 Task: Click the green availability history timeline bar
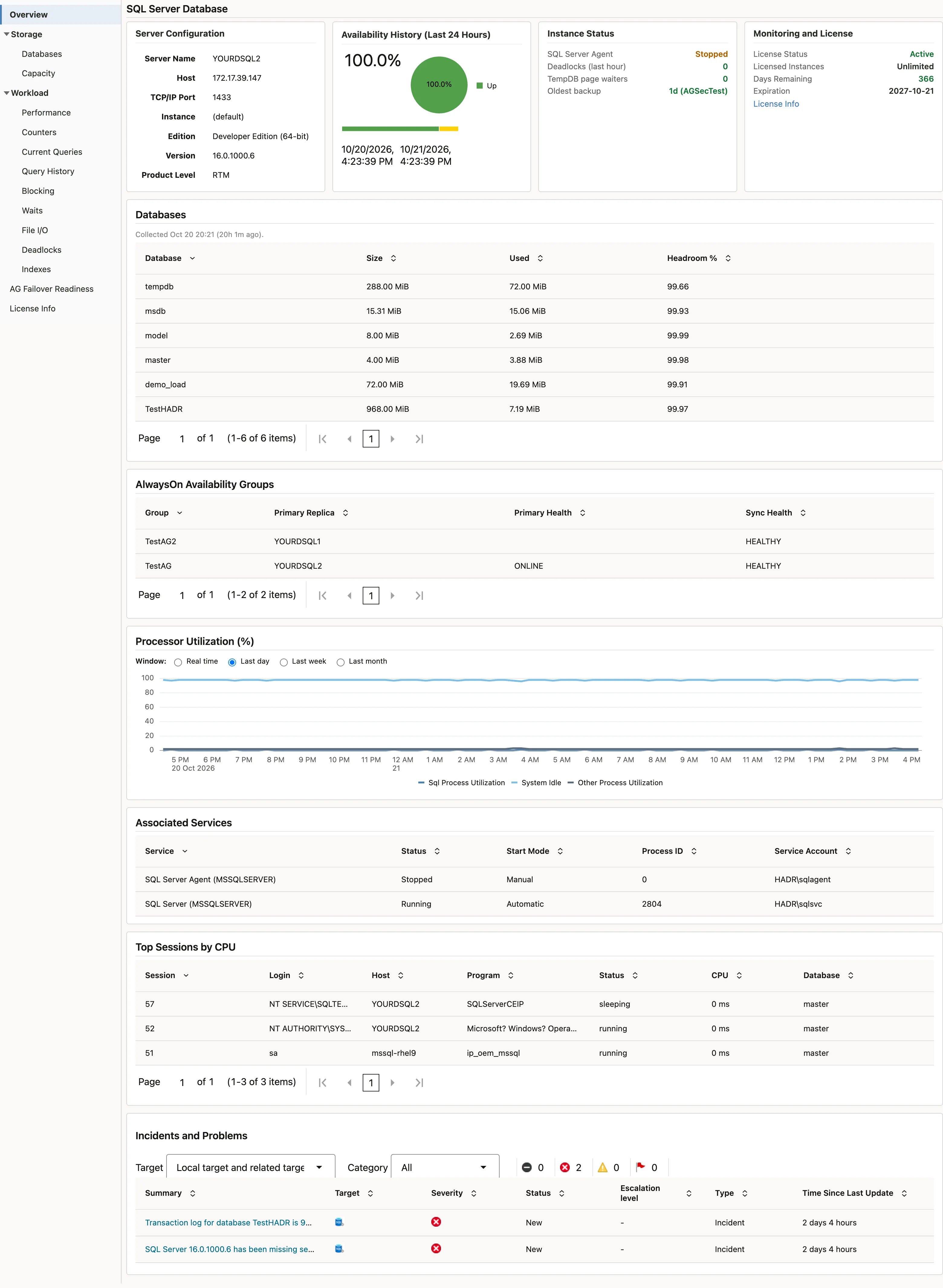390,128
